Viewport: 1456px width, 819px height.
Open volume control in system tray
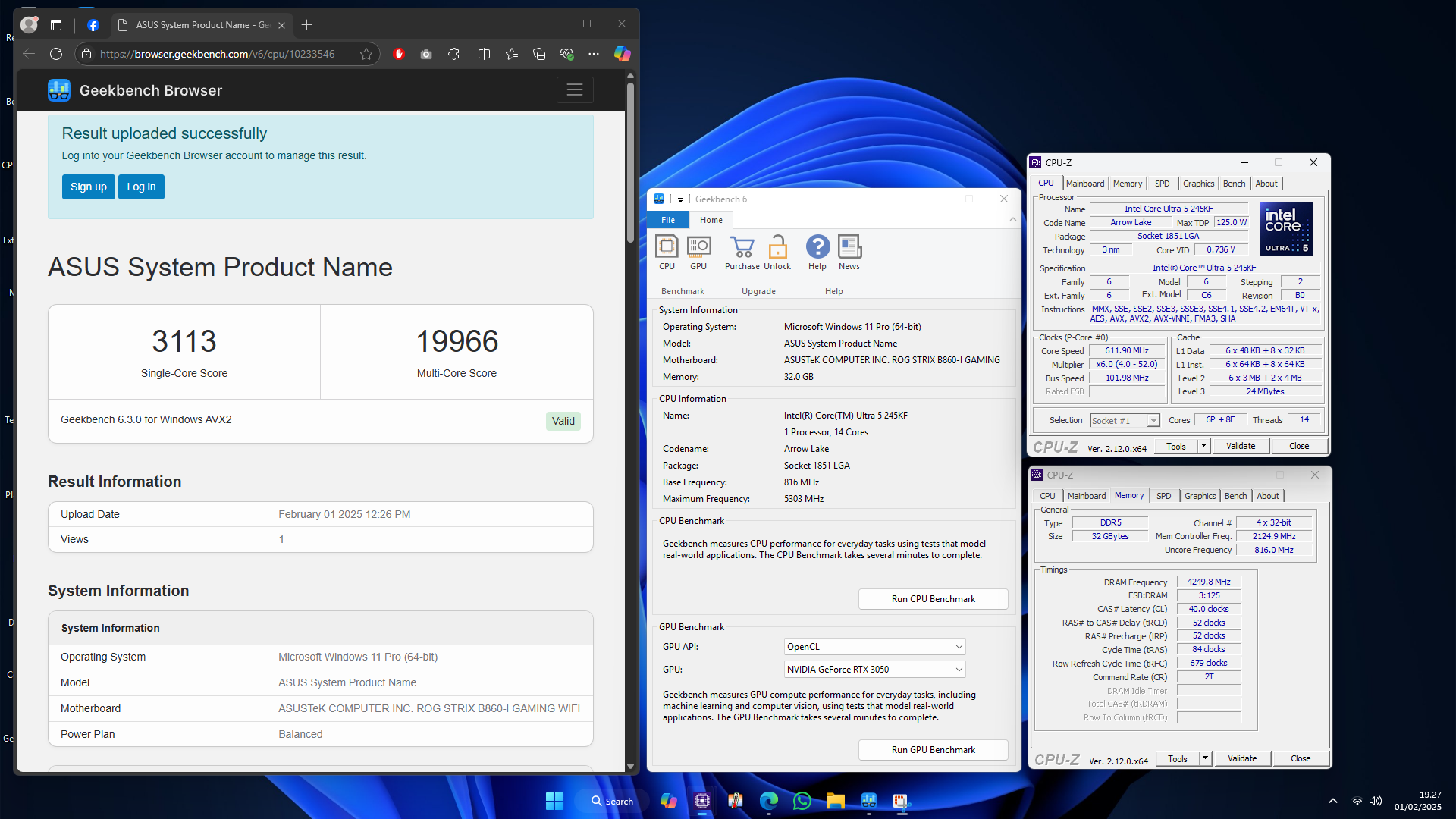pyautogui.click(x=1376, y=801)
